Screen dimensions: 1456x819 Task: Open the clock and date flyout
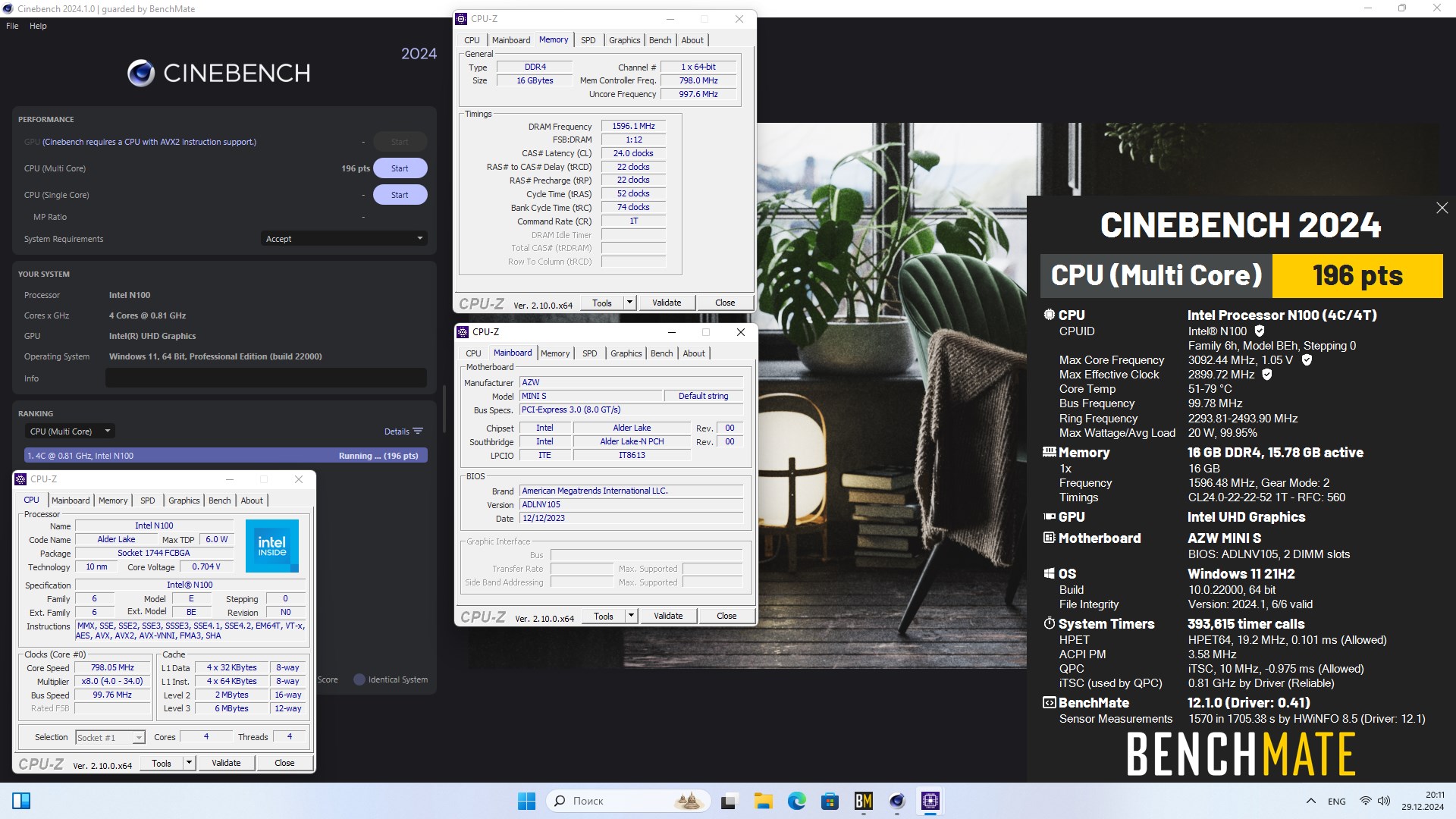(x=1423, y=801)
